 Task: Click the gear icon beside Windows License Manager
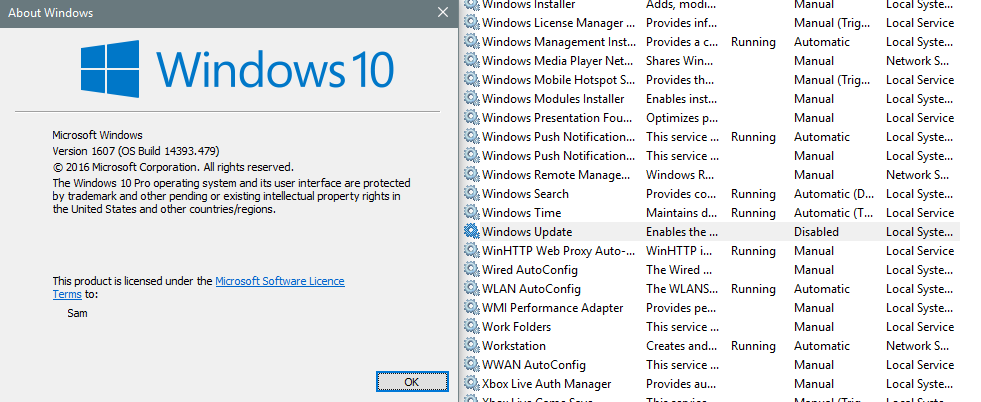point(471,23)
